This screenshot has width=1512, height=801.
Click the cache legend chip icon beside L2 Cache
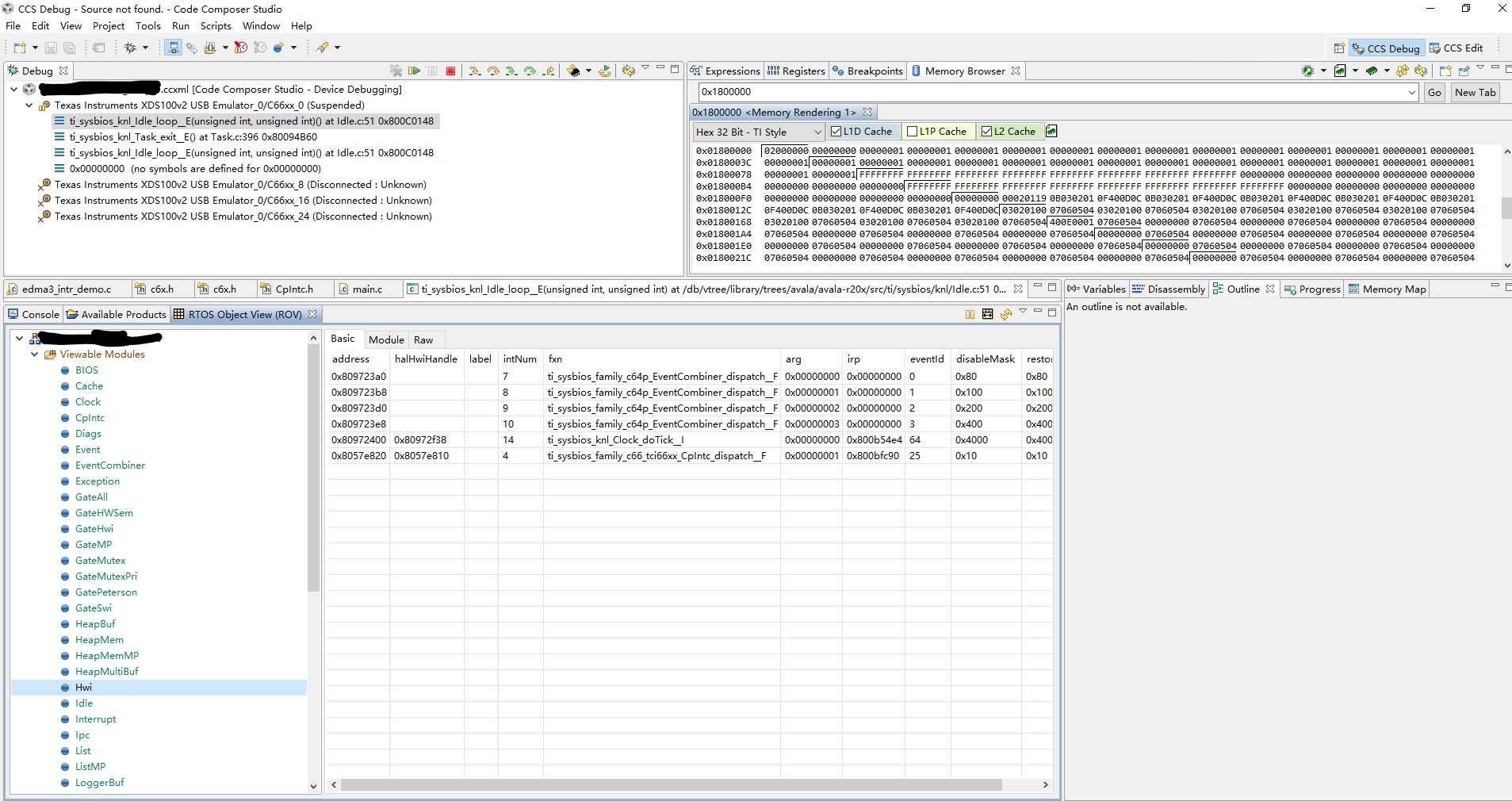tap(1051, 131)
